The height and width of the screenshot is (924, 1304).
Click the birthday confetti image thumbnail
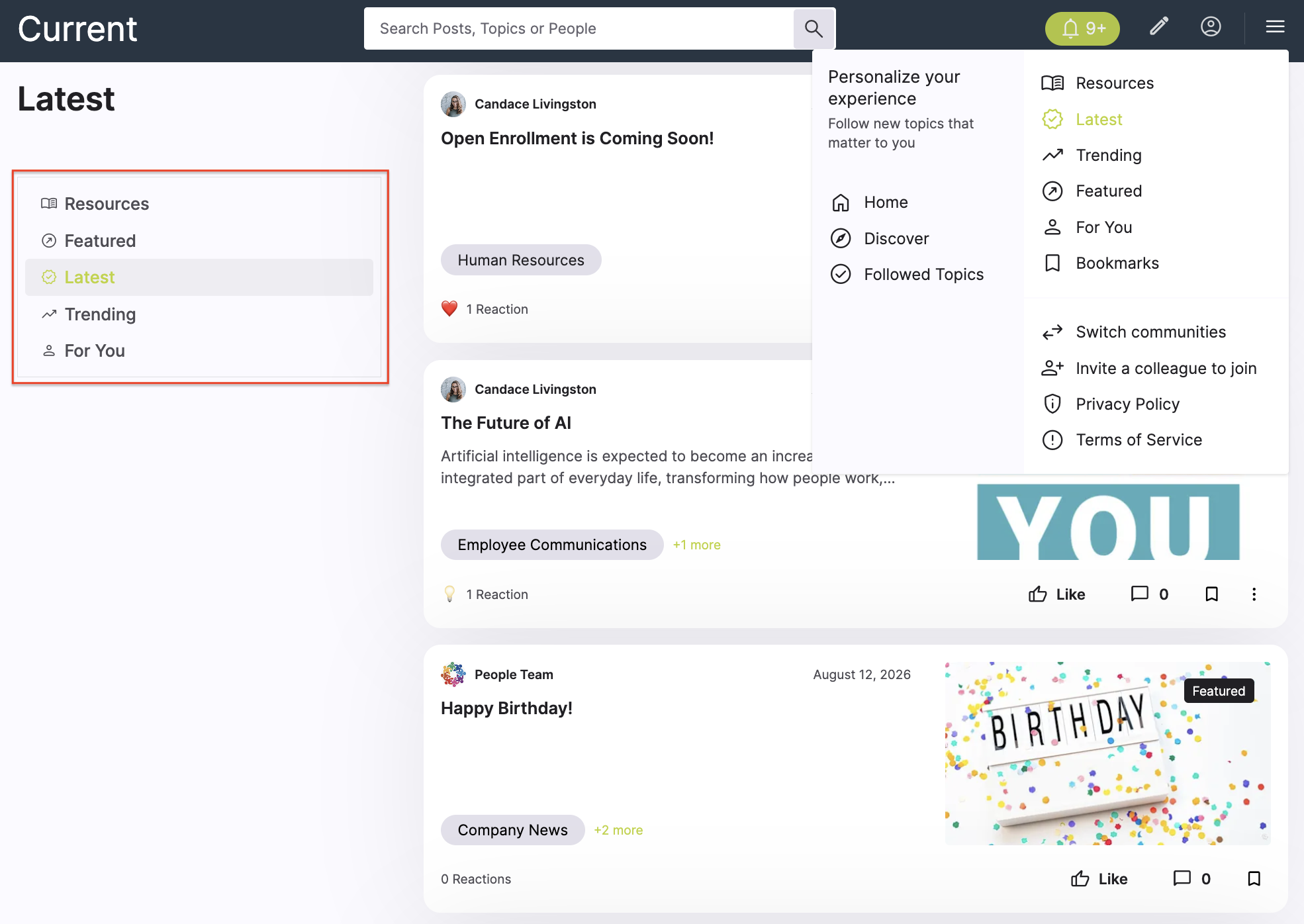tap(1107, 753)
